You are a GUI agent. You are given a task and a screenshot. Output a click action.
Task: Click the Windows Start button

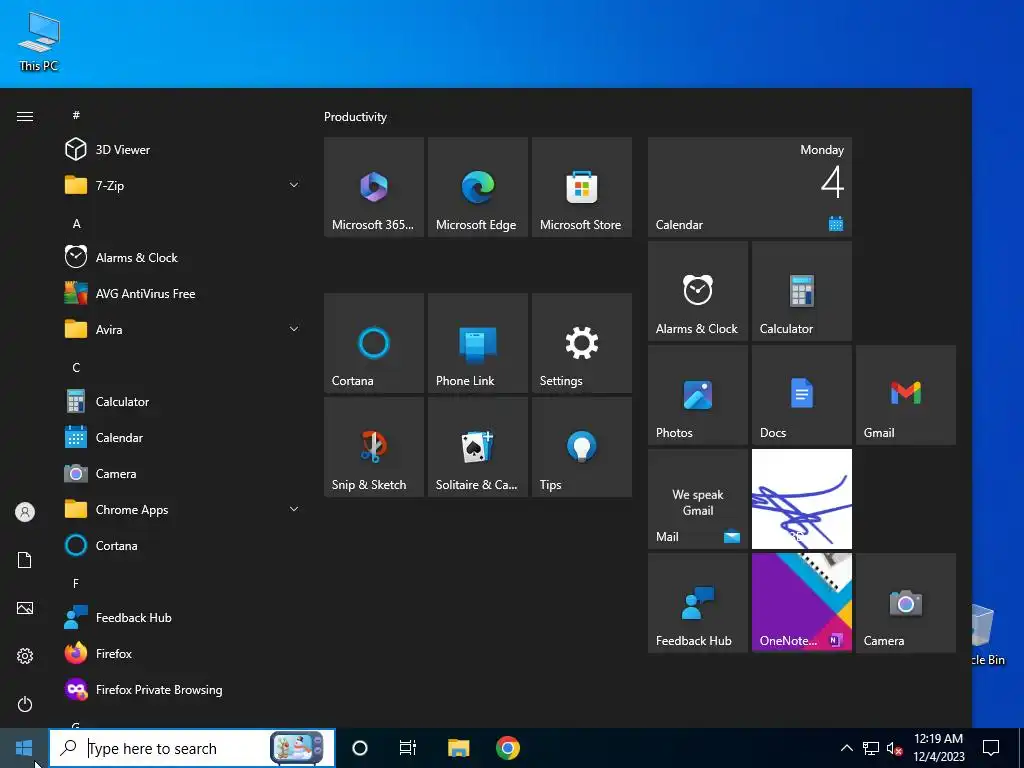(x=24, y=748)
